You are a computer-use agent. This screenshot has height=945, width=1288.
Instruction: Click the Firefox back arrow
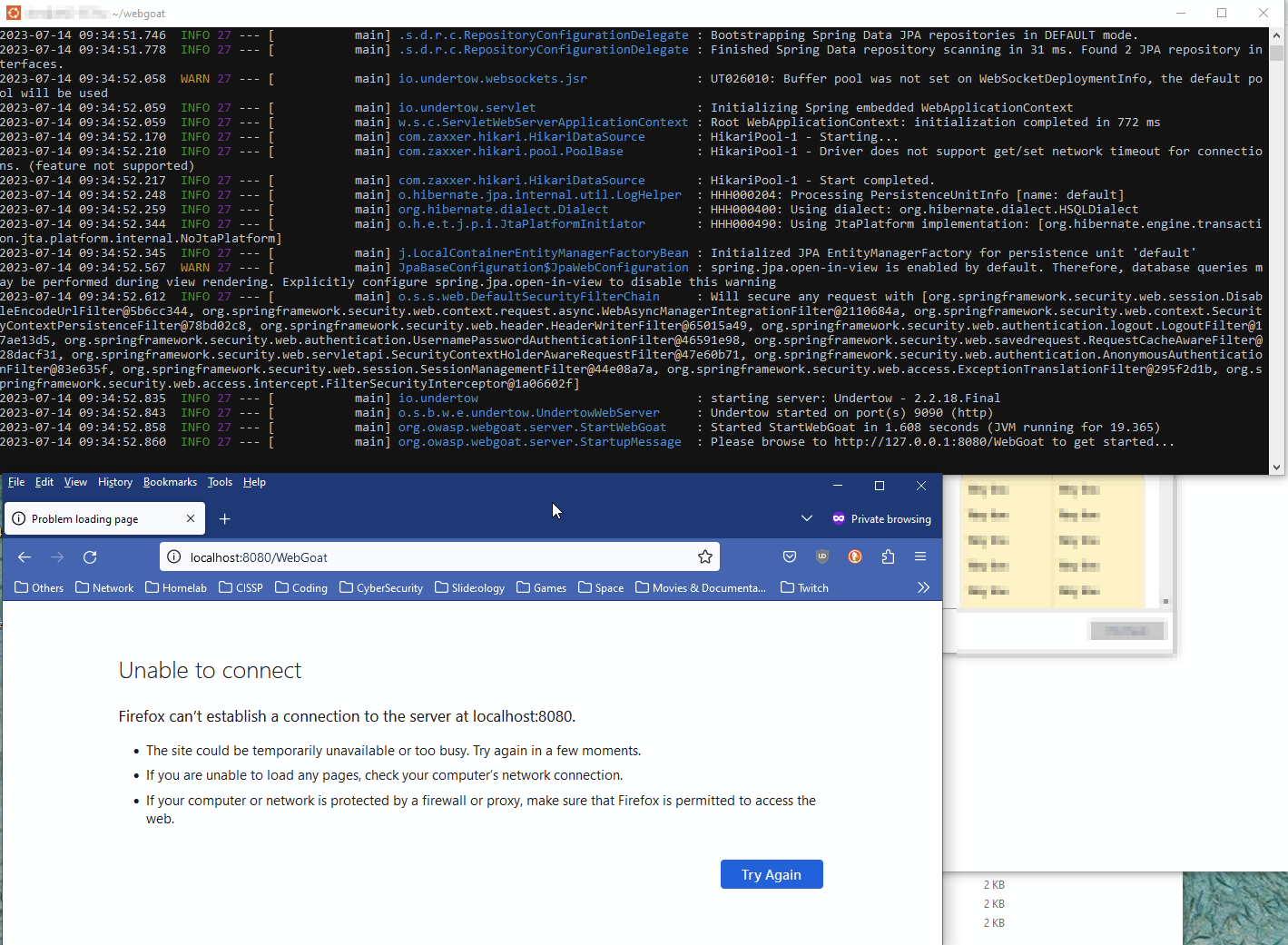coord(25,556)
